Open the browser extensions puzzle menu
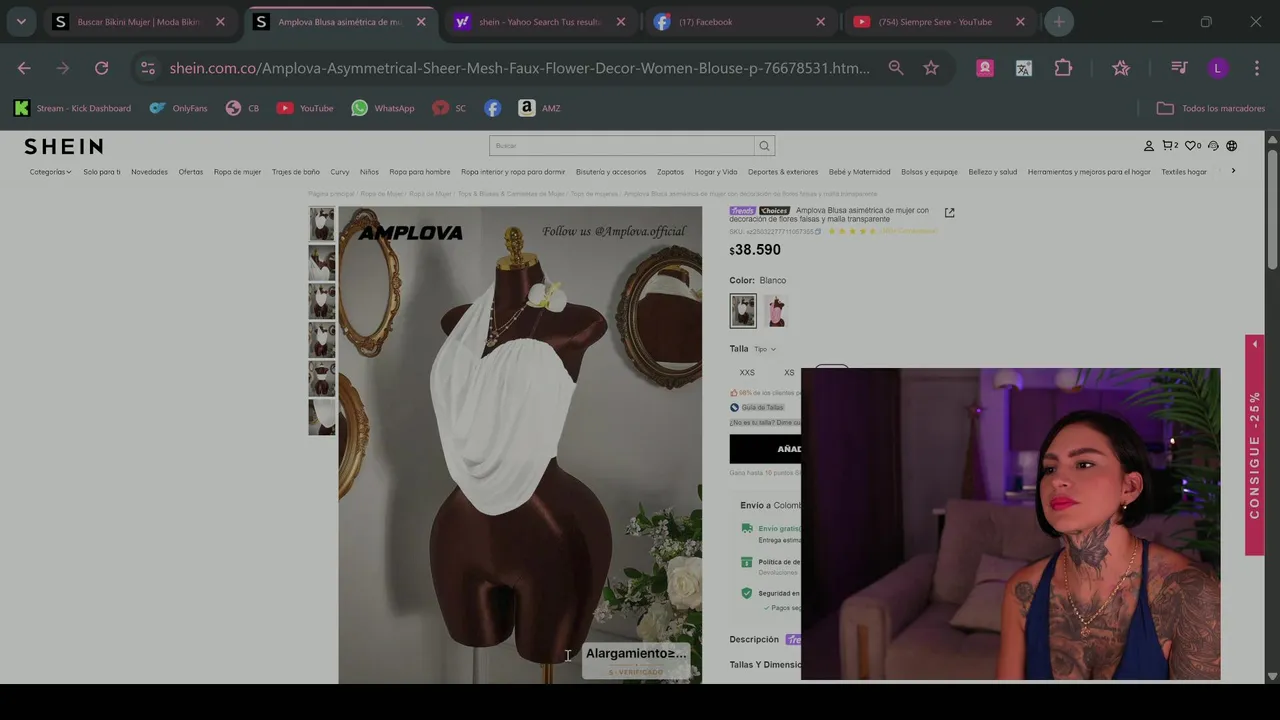Screen dimensions: 1280x720 click(1063, 68)
